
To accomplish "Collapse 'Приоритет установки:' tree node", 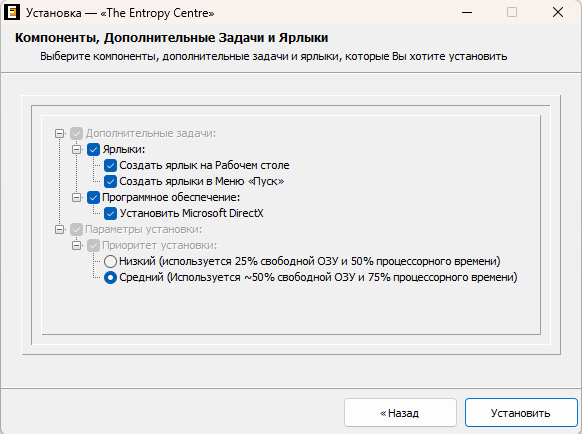I will pos(76,245).
